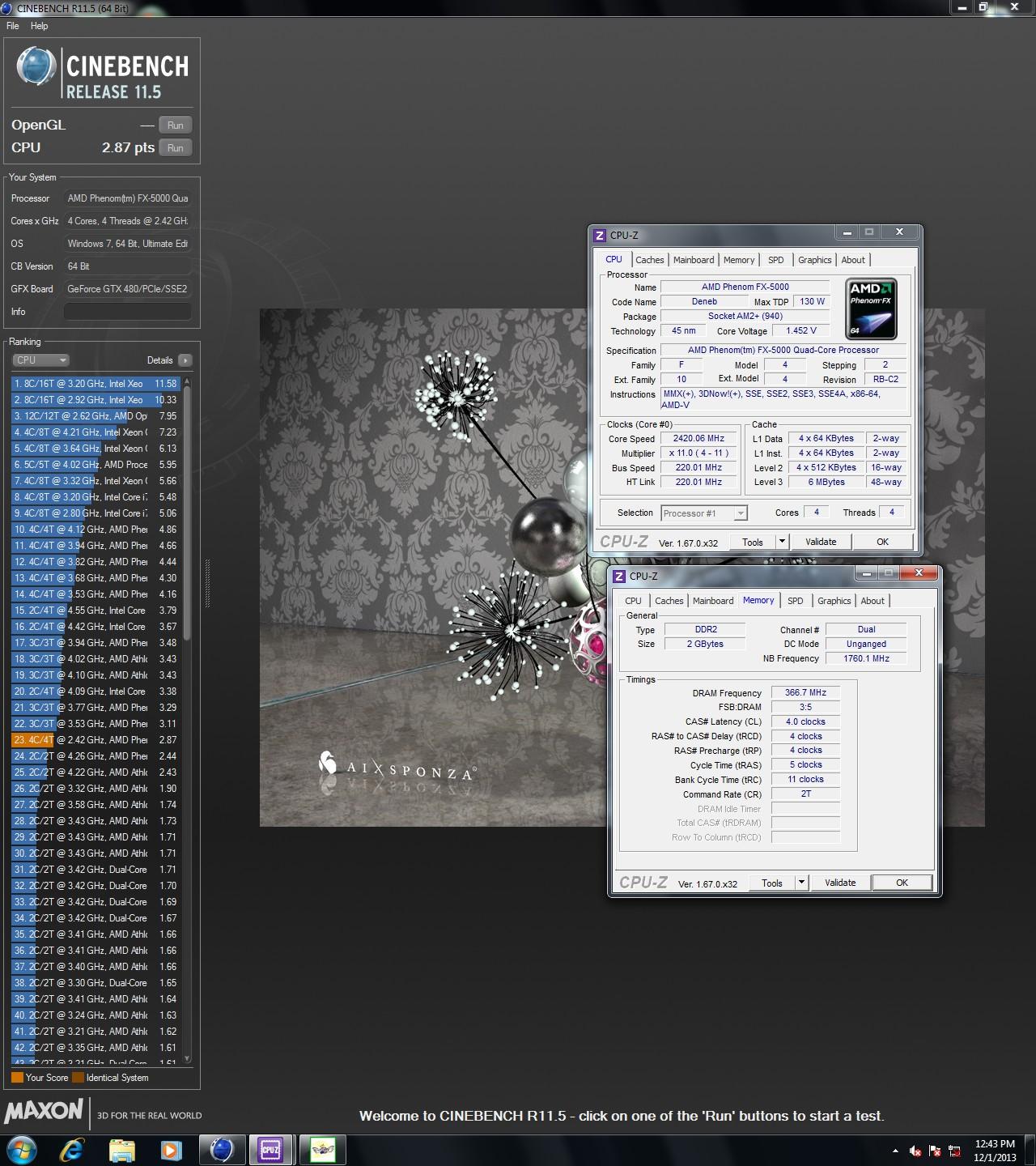
Task: Toggle ranking Details arrow button
Action: (x=185, y=360)
